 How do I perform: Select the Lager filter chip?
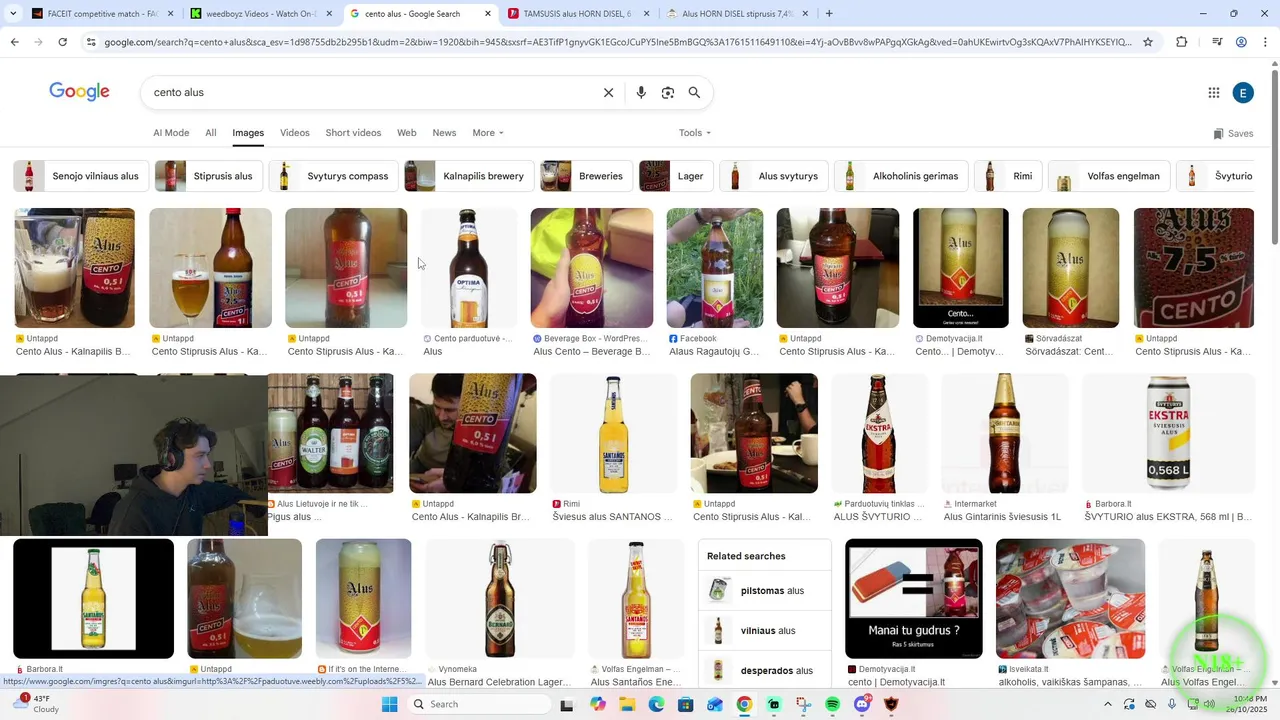point(676,176)
